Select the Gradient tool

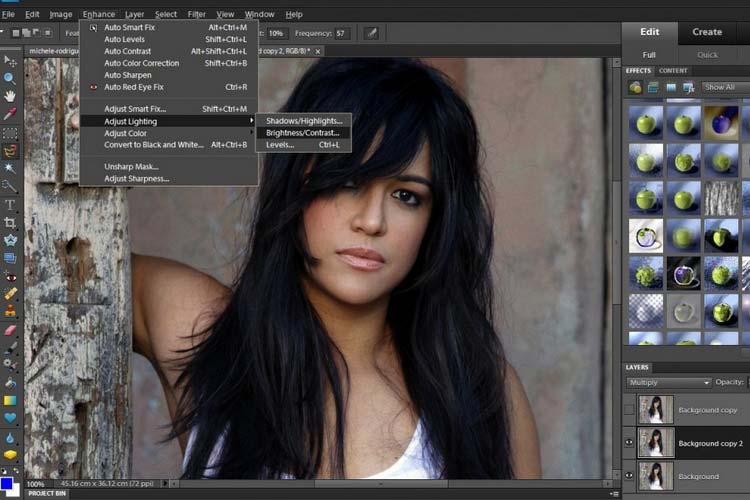click(x=10, y=401)
